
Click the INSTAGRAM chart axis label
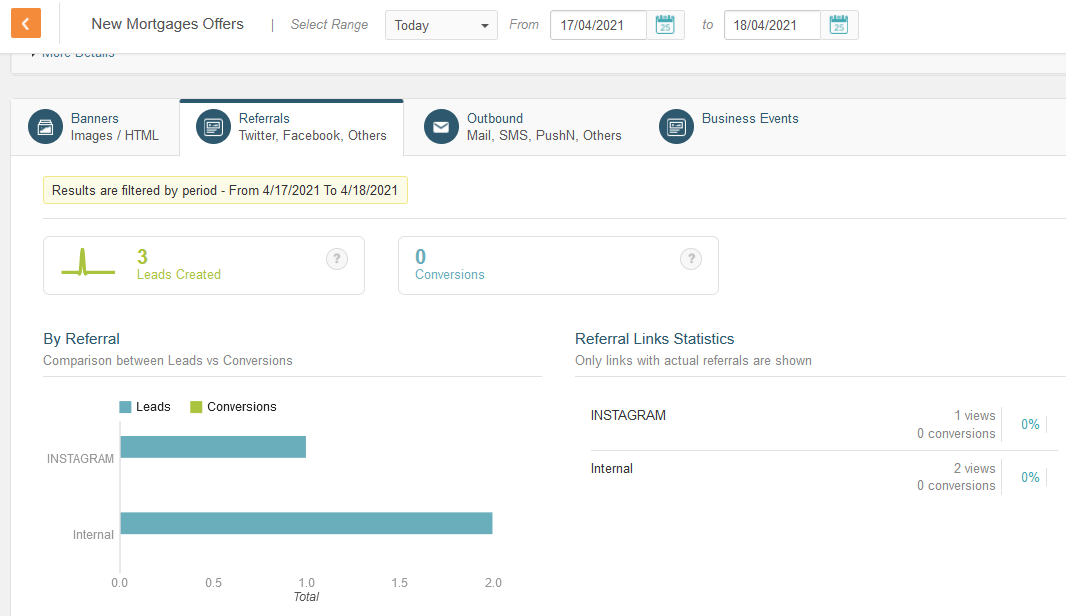80,459
